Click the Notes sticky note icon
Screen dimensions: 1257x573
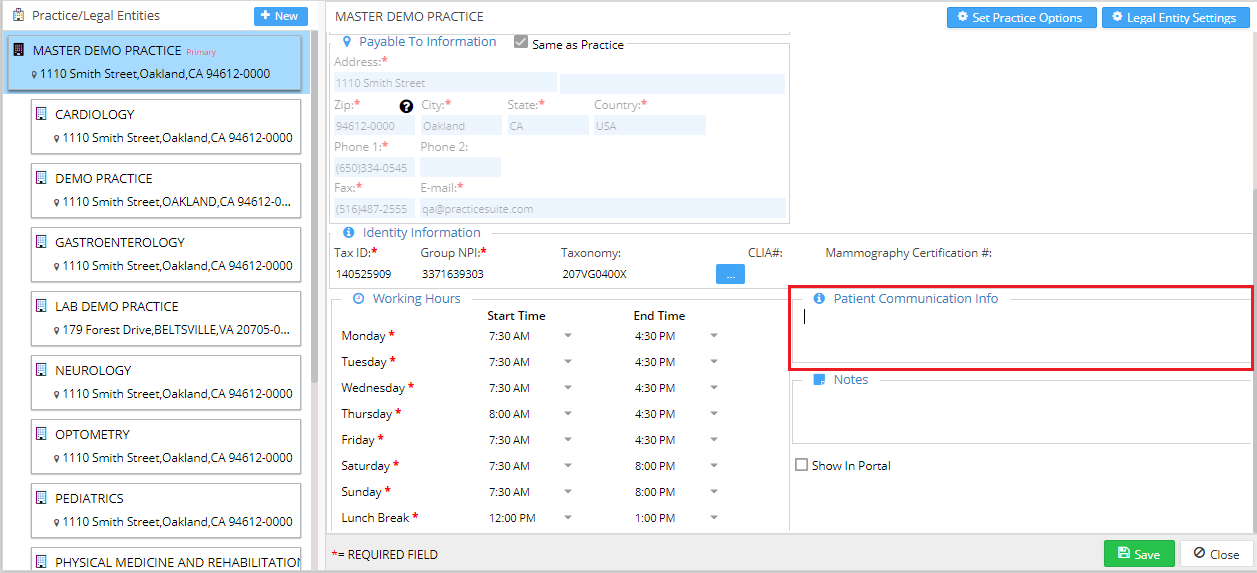819,380
